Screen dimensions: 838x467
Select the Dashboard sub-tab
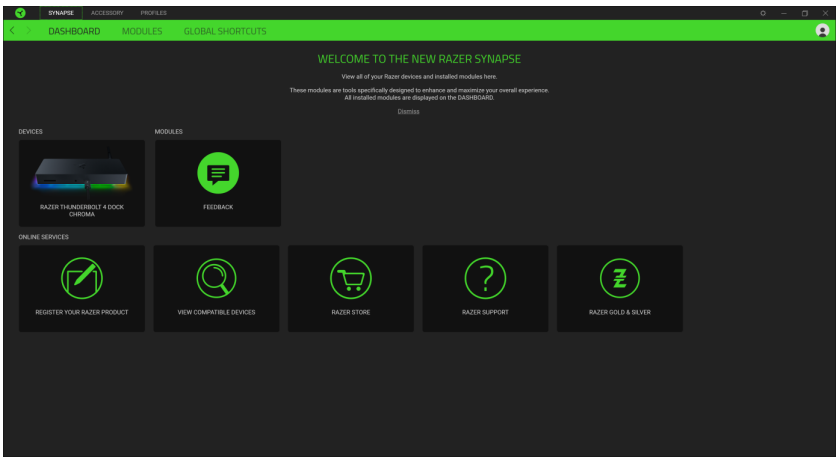tap(75, 32)
